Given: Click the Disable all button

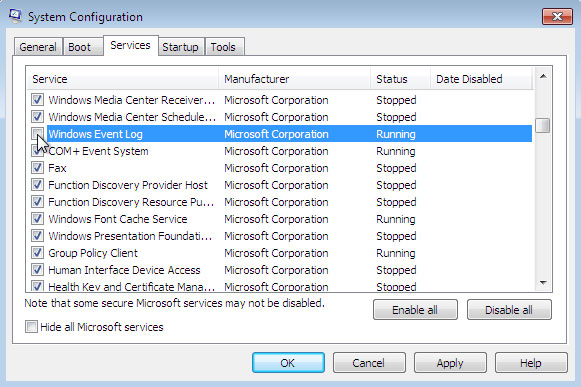Looking at the screenshot, I should (x=509, y=310).
